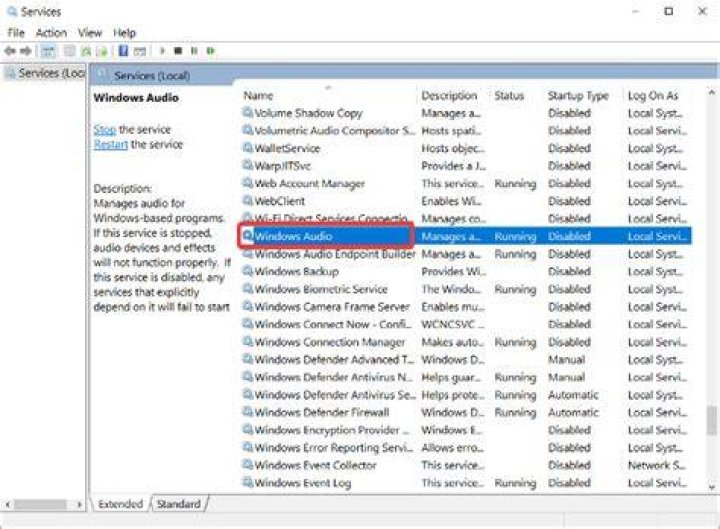The image size is (720, 529).
Task: Select Windows Defender Advanced Threat service
Action: click(466, 359)
